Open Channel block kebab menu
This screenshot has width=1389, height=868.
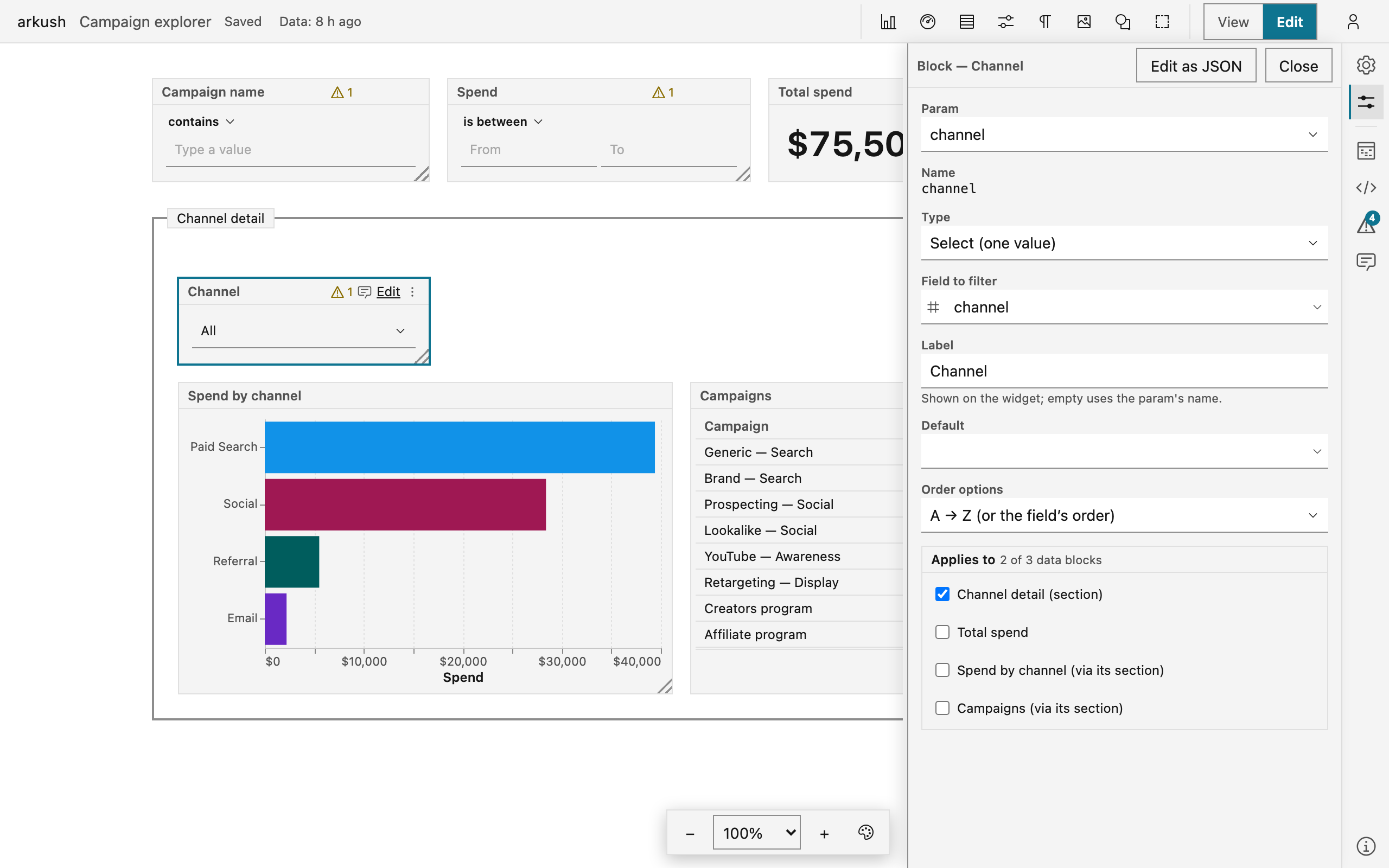click(412, 292)
